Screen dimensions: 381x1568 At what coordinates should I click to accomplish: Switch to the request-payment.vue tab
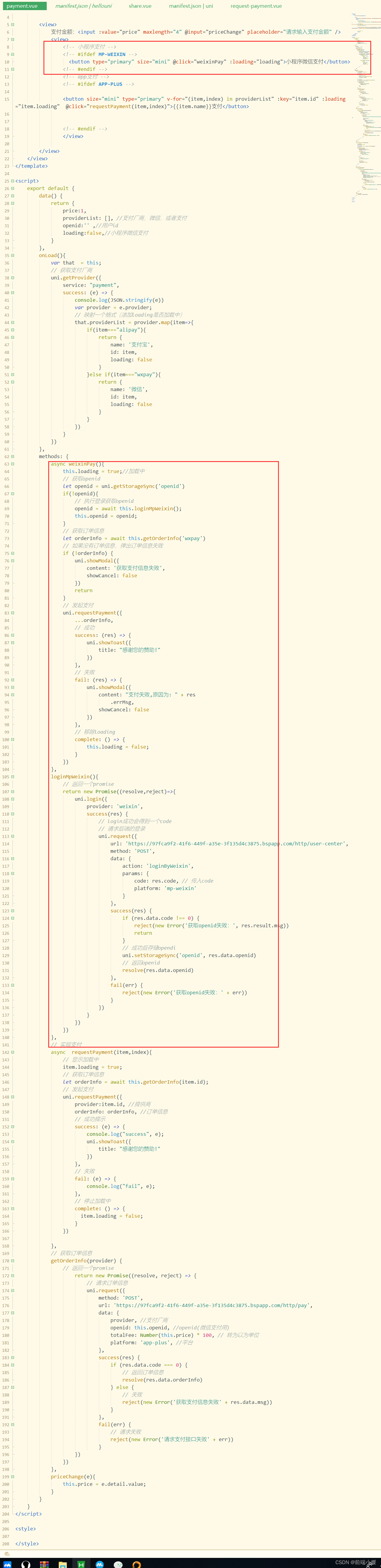tap(256, 6)
